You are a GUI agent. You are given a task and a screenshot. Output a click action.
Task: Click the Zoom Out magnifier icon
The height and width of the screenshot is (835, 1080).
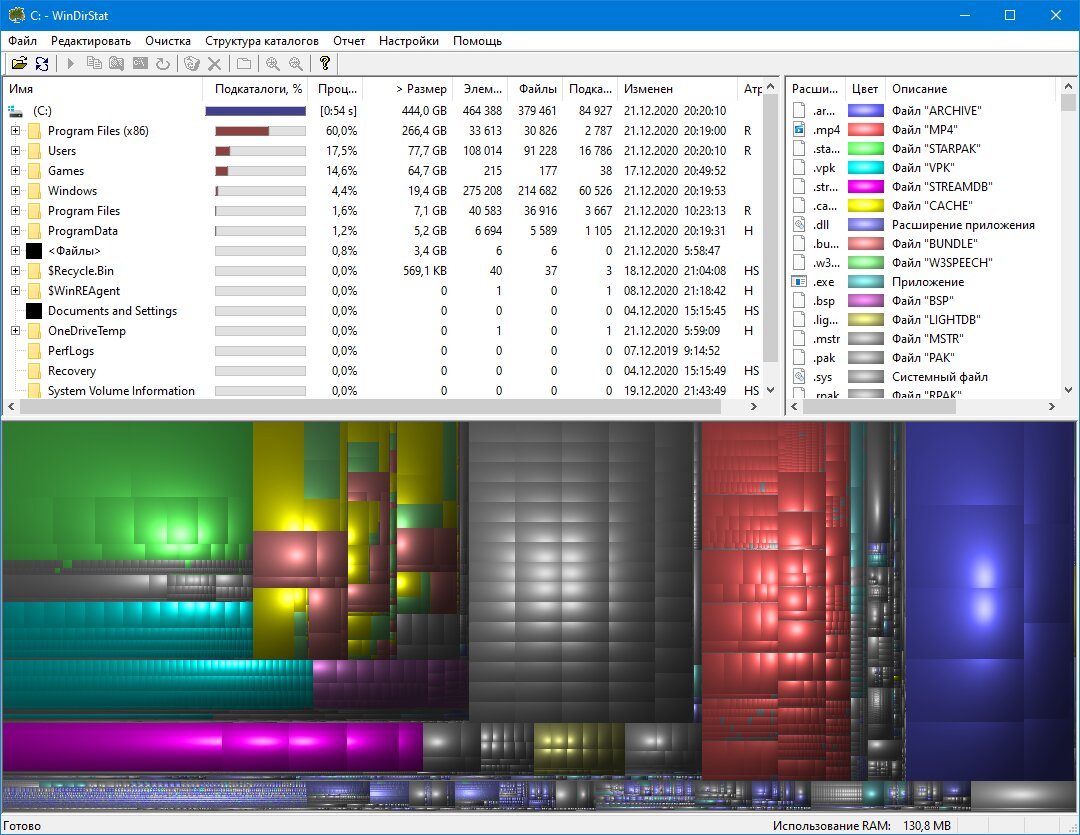pos(295,63)
